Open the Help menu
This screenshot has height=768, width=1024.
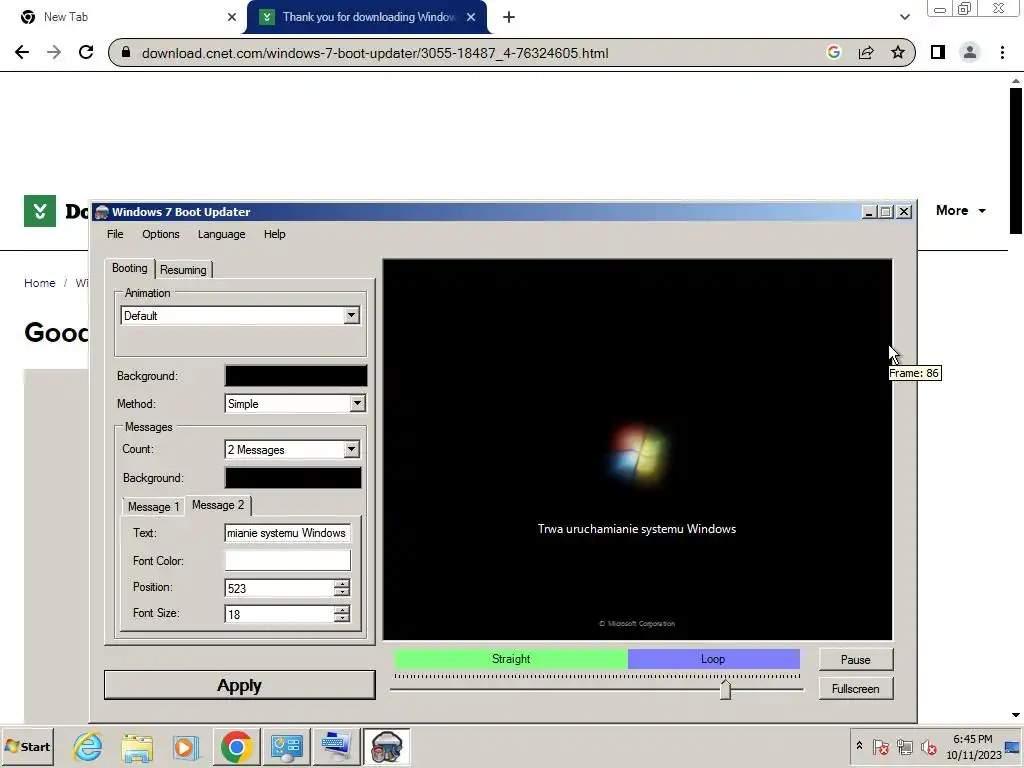(x=274, y=234)
